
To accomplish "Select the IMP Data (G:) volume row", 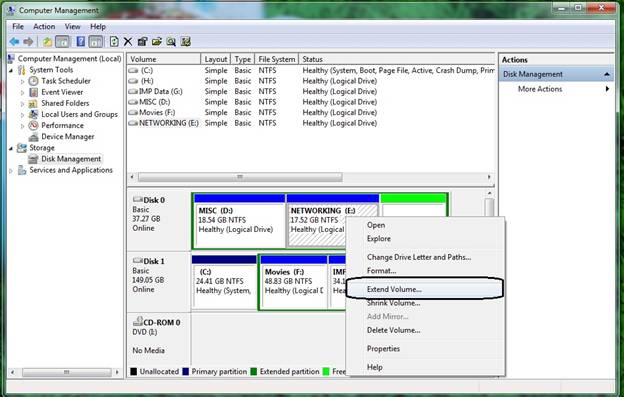I will [x=311, y=91].
